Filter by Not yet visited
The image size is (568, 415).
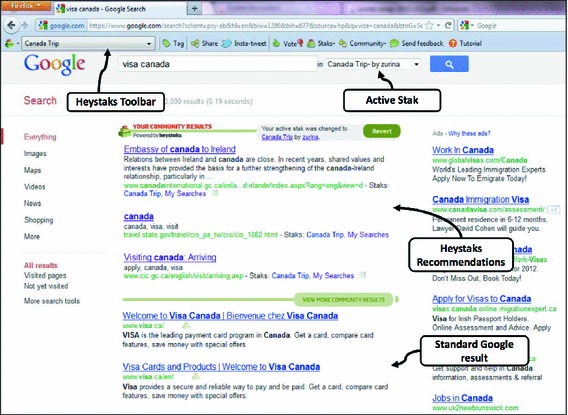(x=46, y=286)
